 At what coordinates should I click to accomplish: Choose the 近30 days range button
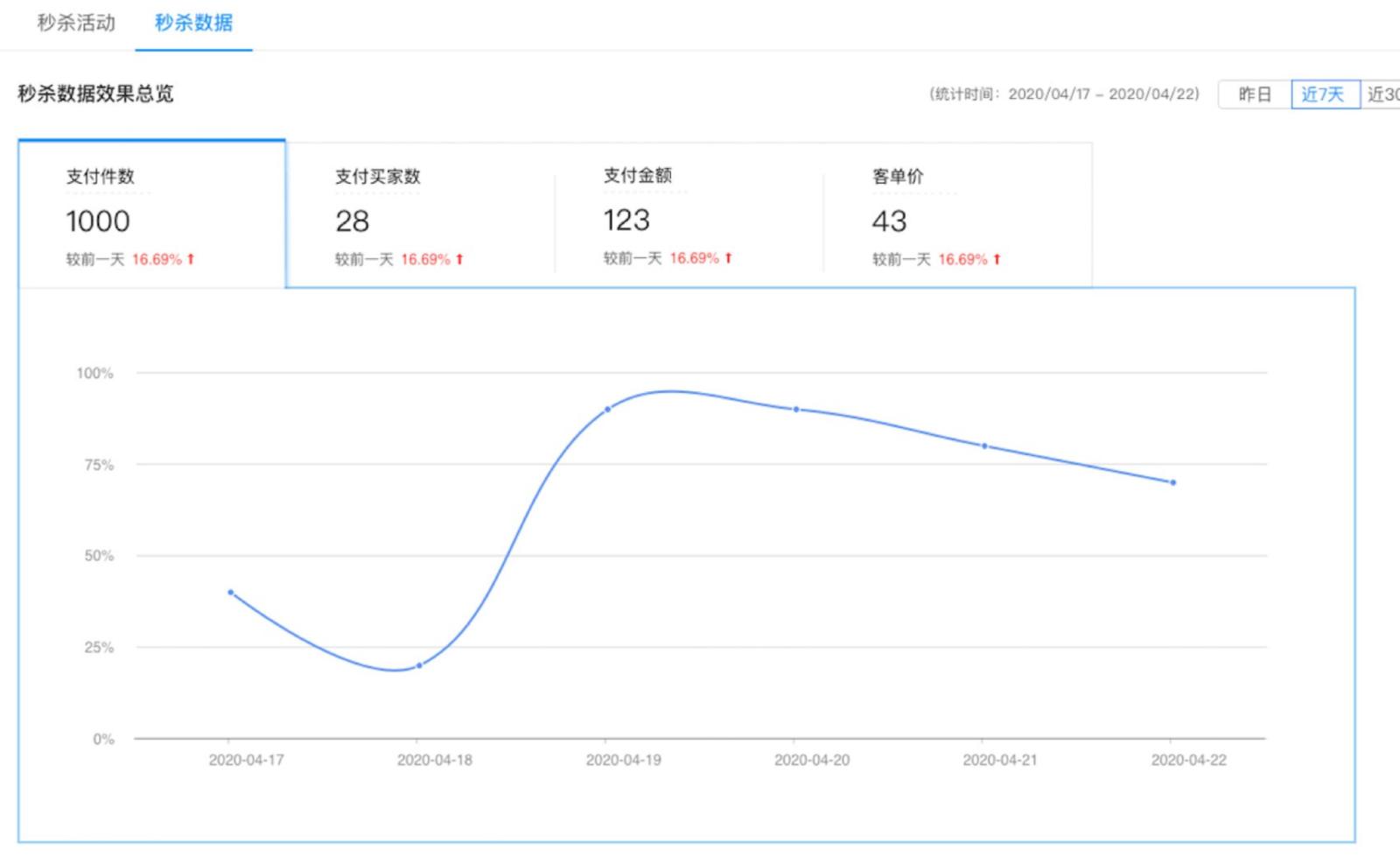pyautogui.click(x=1382, y=95)
